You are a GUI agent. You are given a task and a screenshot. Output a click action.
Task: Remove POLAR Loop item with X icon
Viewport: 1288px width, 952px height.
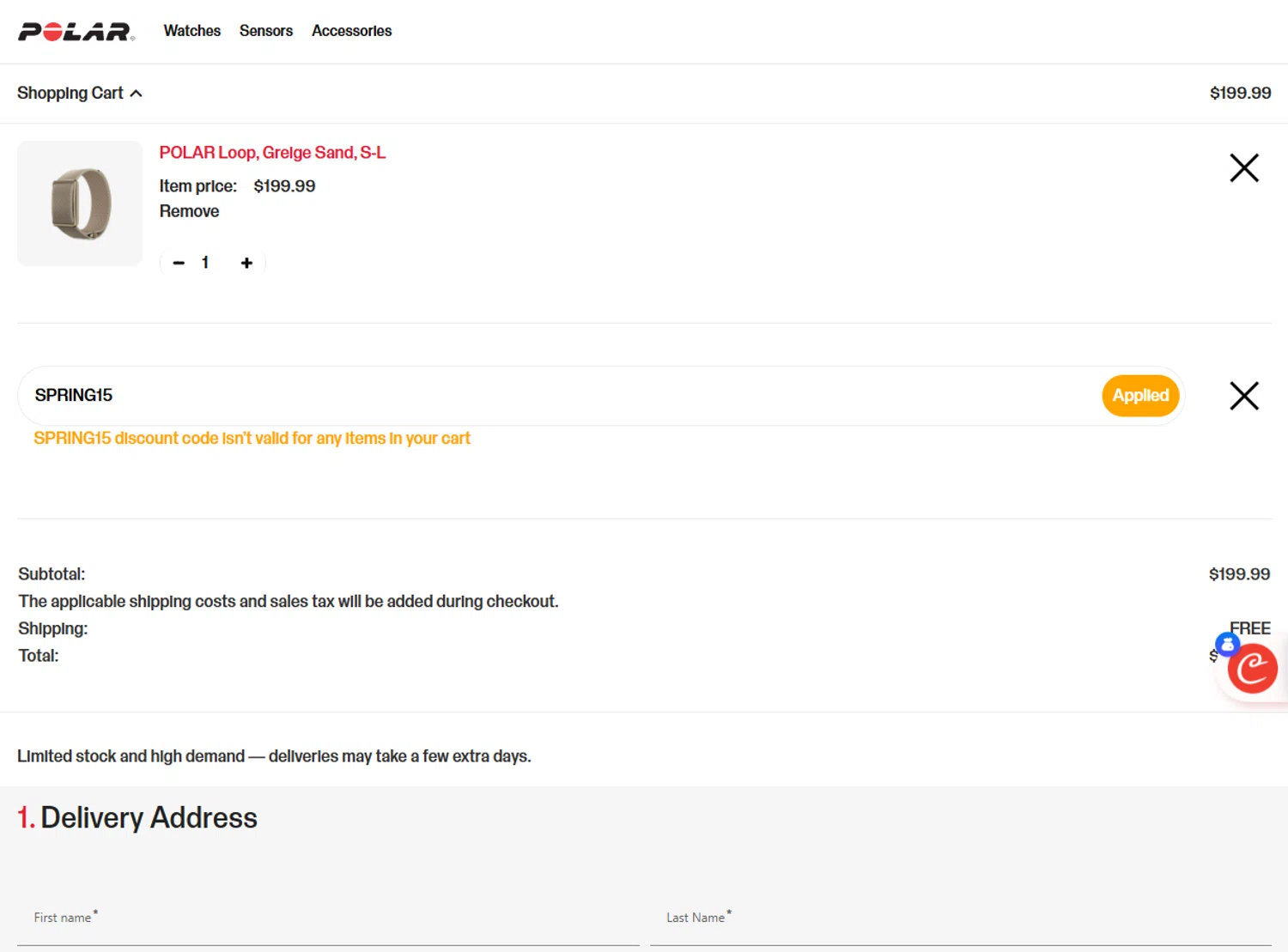(x=1243, y=167)
